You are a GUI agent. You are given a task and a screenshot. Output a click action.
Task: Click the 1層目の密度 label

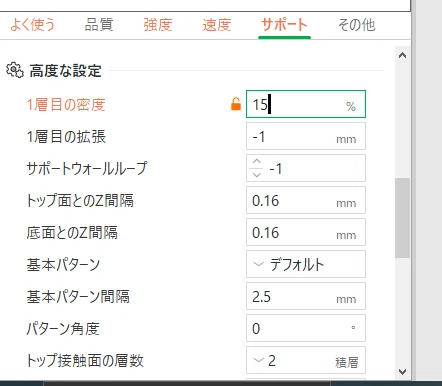pos(66,105)
